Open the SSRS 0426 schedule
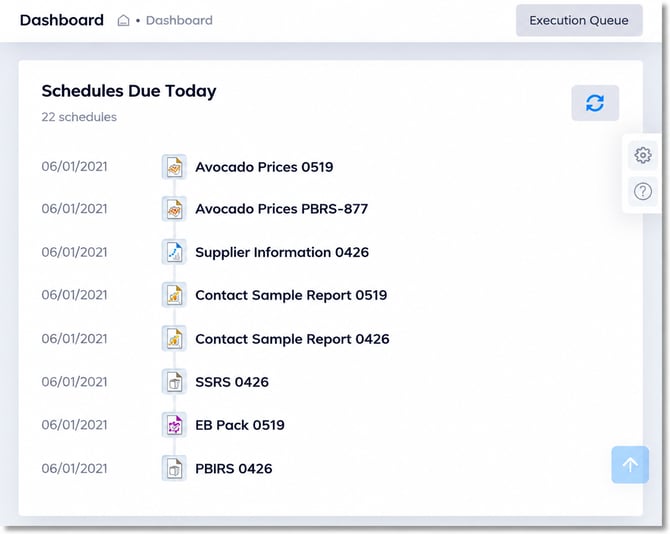Image resolution: width=670 pixels, height=534 pixels. pyautogui.click(x=232, y=381)
